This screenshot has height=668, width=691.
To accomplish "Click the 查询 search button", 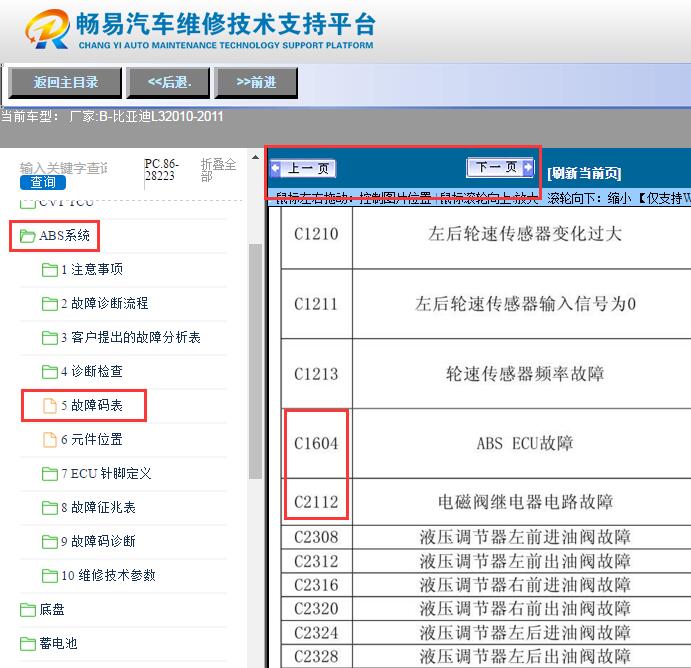I will point(43,182).
